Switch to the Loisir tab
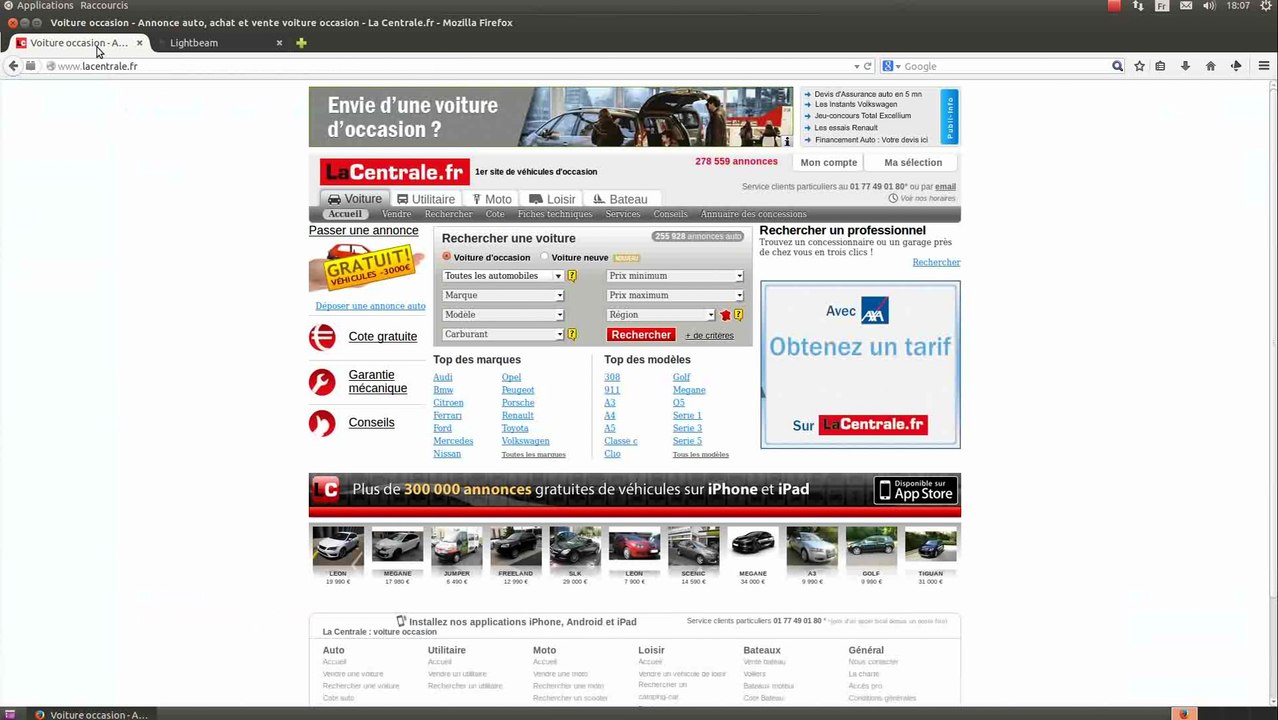 pyautogui.click(x=552, y=199)
